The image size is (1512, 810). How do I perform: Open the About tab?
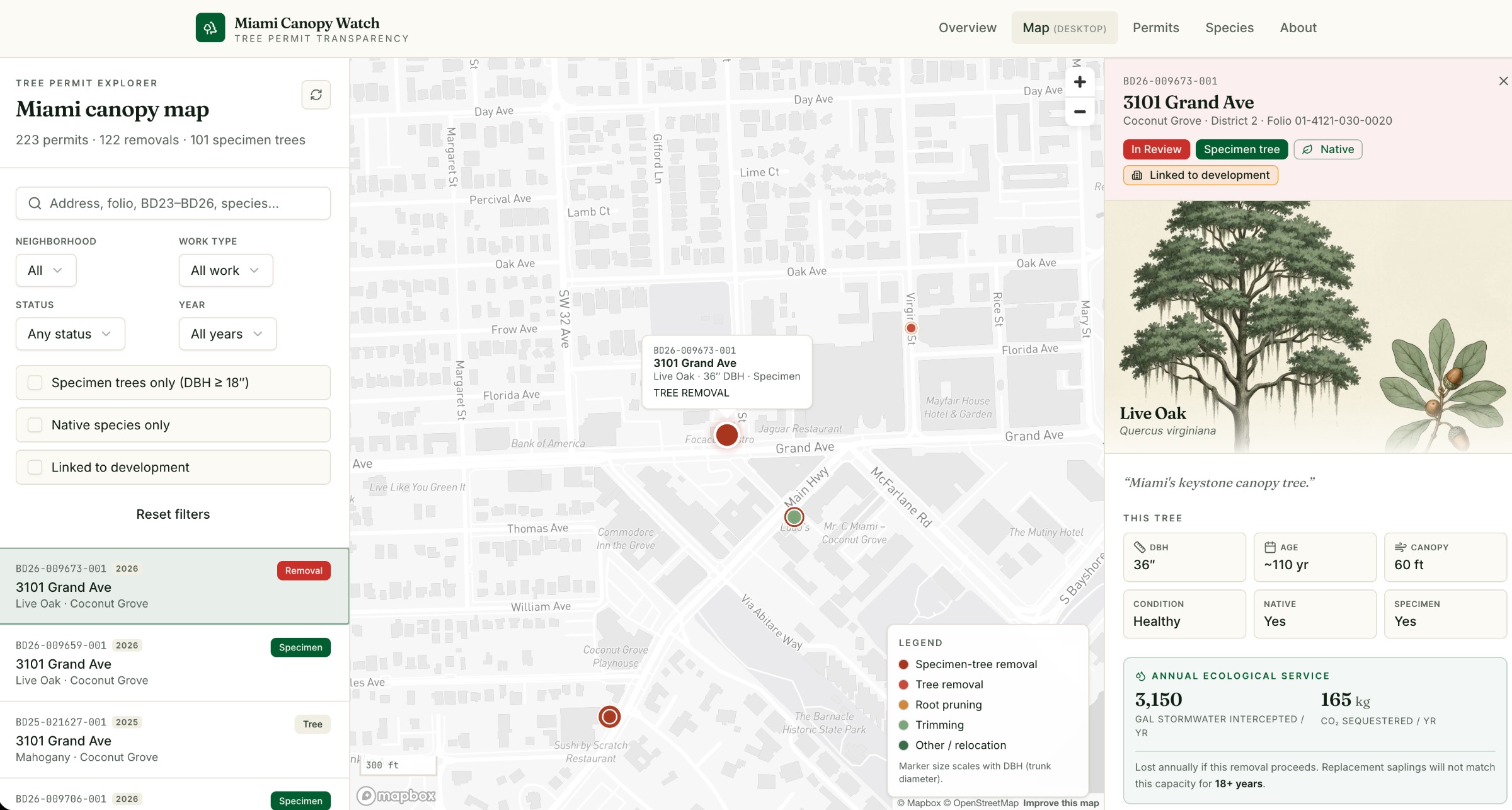pyautogui.click(x=1298, y=28)
